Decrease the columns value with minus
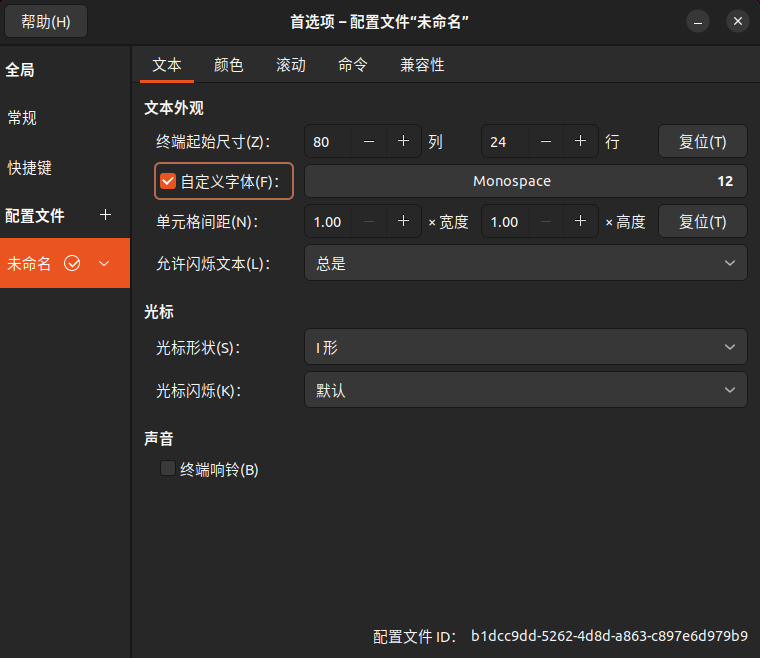Image resolution: width=760 pixels, height=658 pixels. click(x=369, y=141)
